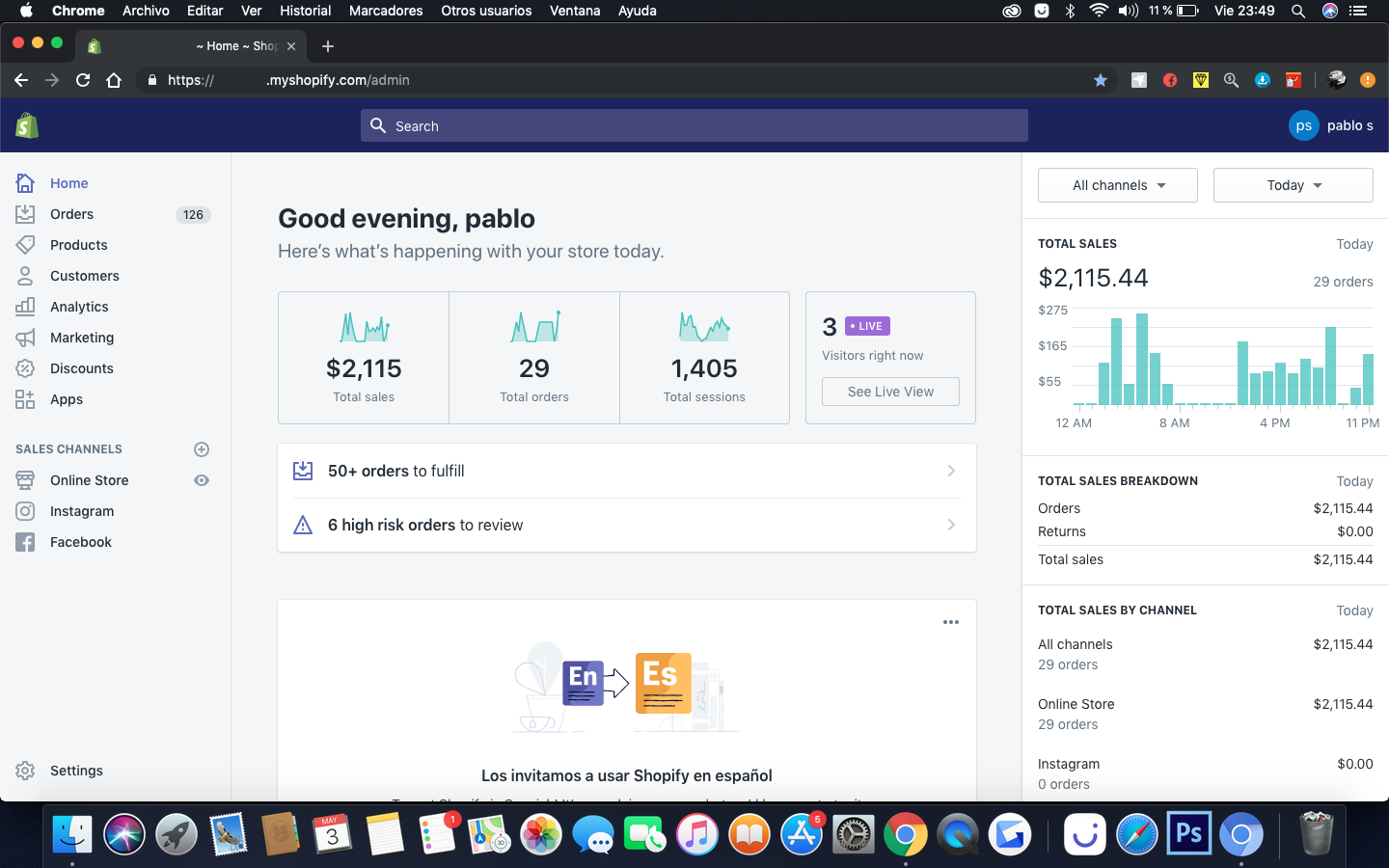
Task: Open the Today date range dropdown
Action: tap(1293, 185)
